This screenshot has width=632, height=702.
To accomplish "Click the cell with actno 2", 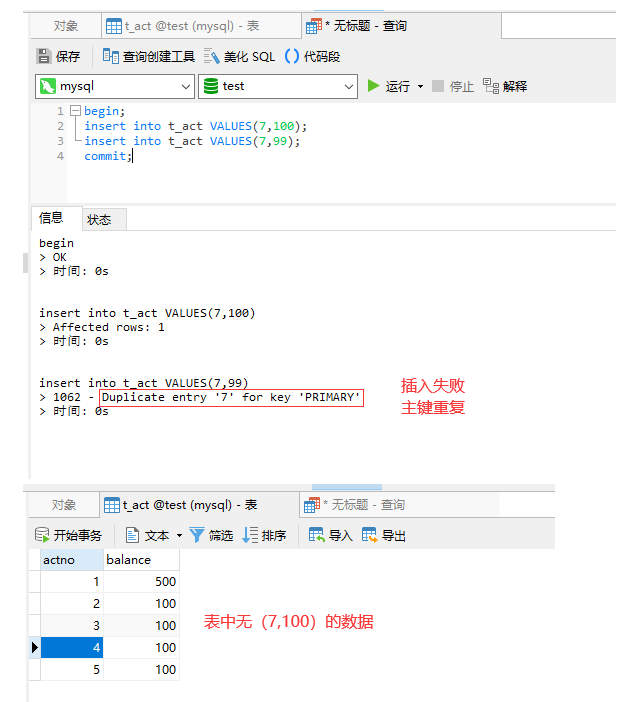I will [x=72, y=604].
